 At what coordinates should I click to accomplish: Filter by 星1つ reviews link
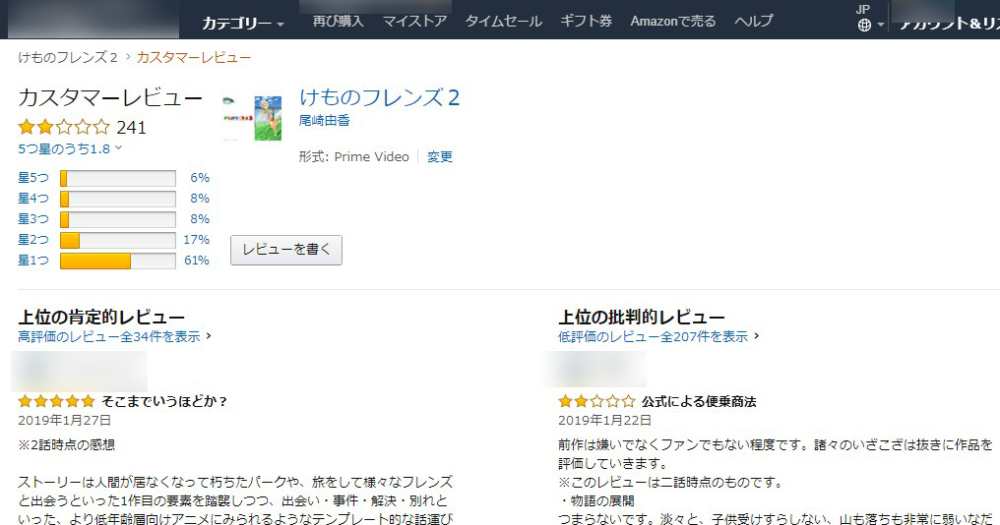point(33,260)
